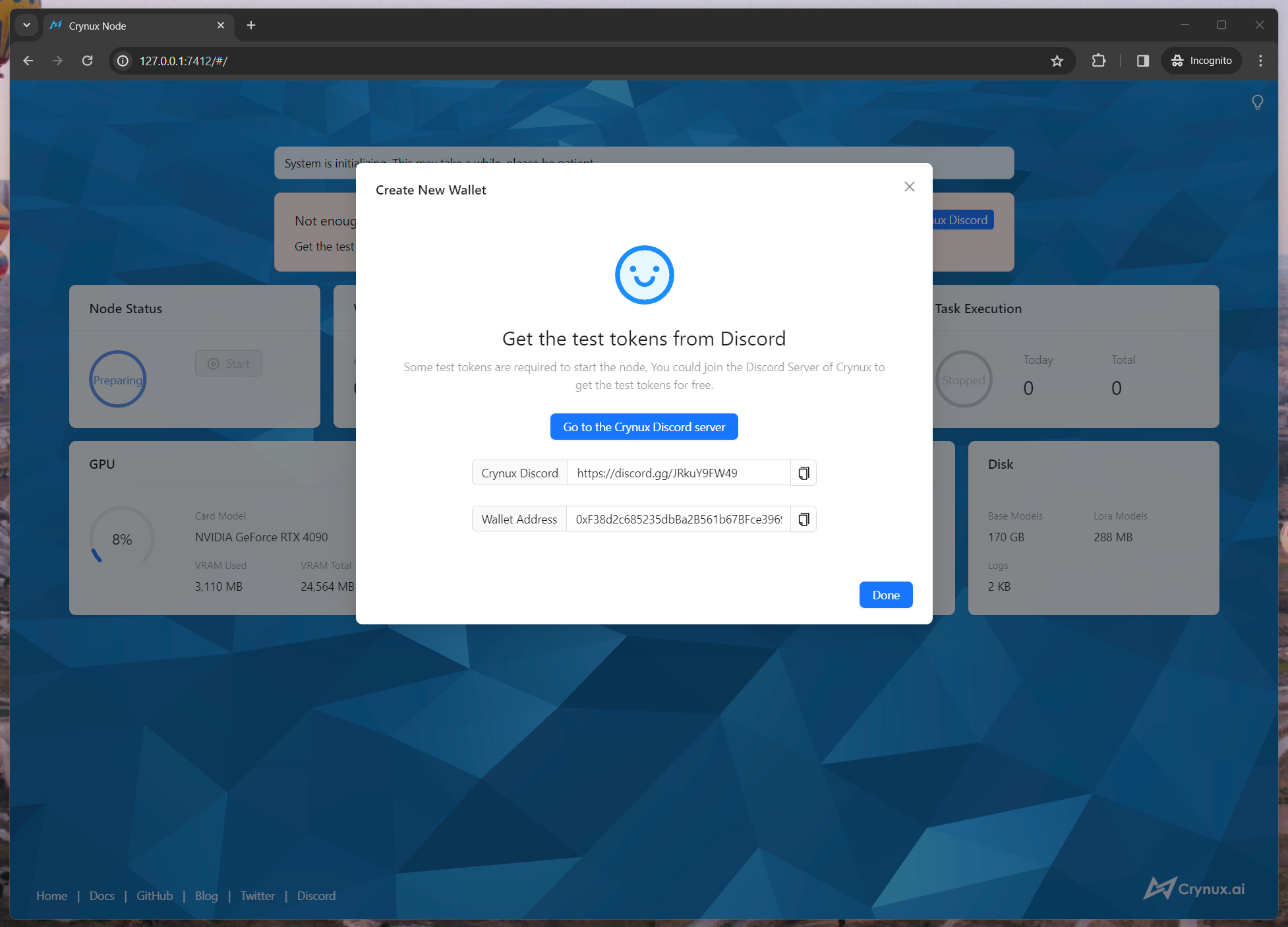Click the Preparing status circle

[x=117, y=379]
